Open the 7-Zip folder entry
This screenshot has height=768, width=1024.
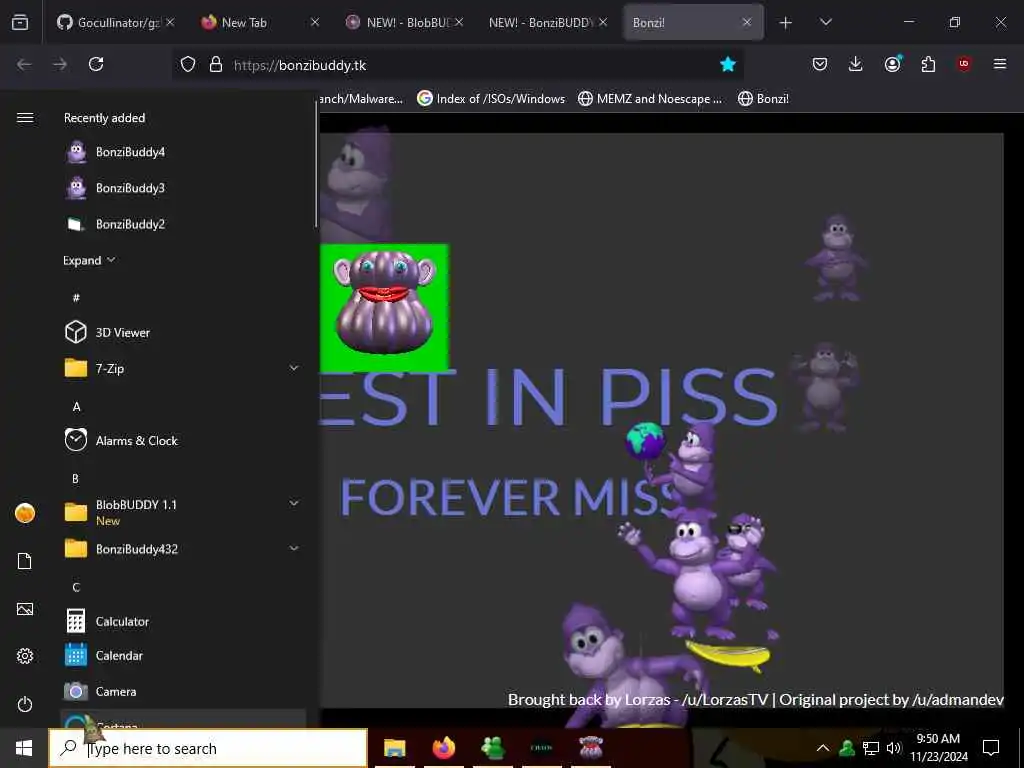point(183,368)
